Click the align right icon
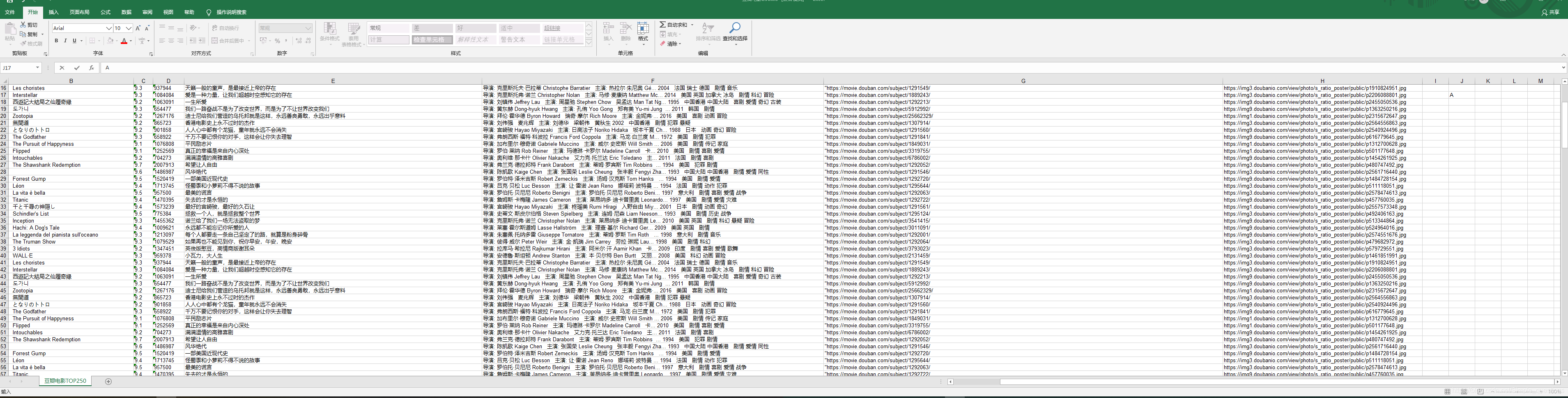Image resolution: width=1568 pixels, height=398 pixels. [180, 41]
